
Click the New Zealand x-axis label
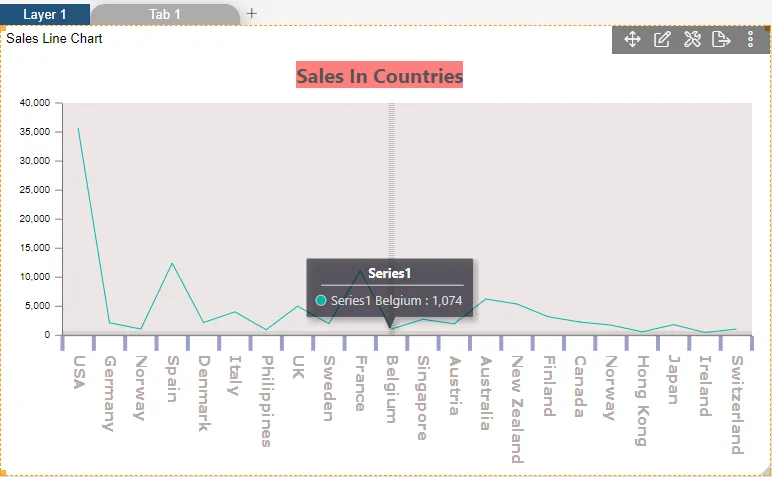[516, 408]
